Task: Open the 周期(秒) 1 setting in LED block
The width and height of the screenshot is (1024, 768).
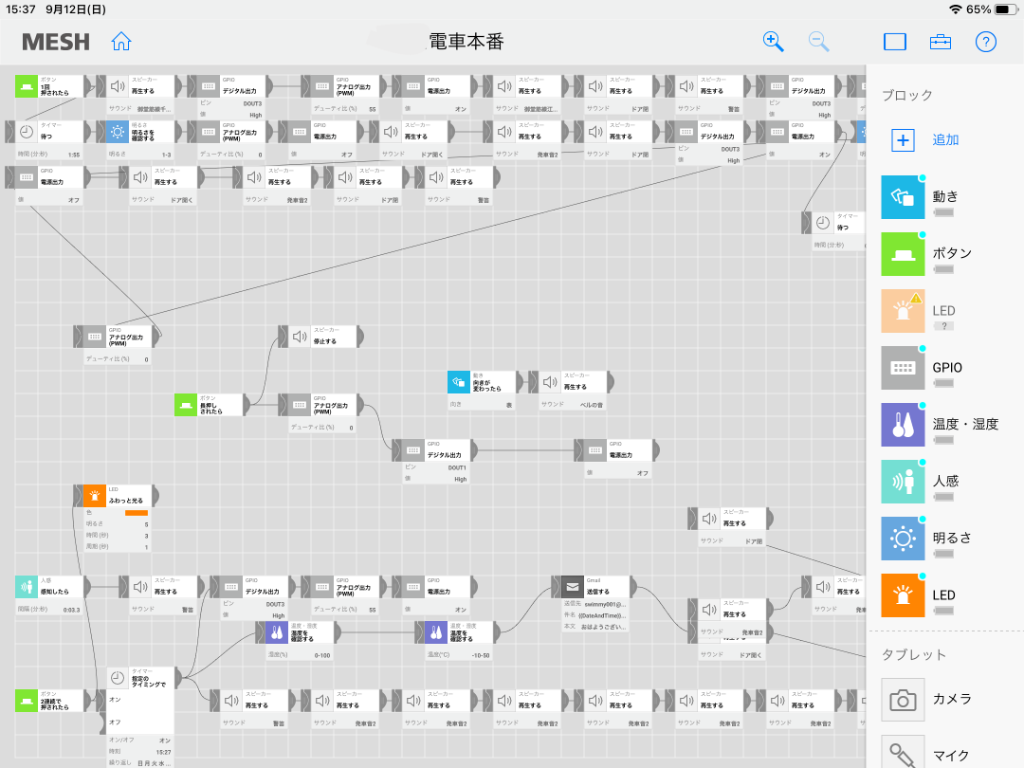Action: 117,547
